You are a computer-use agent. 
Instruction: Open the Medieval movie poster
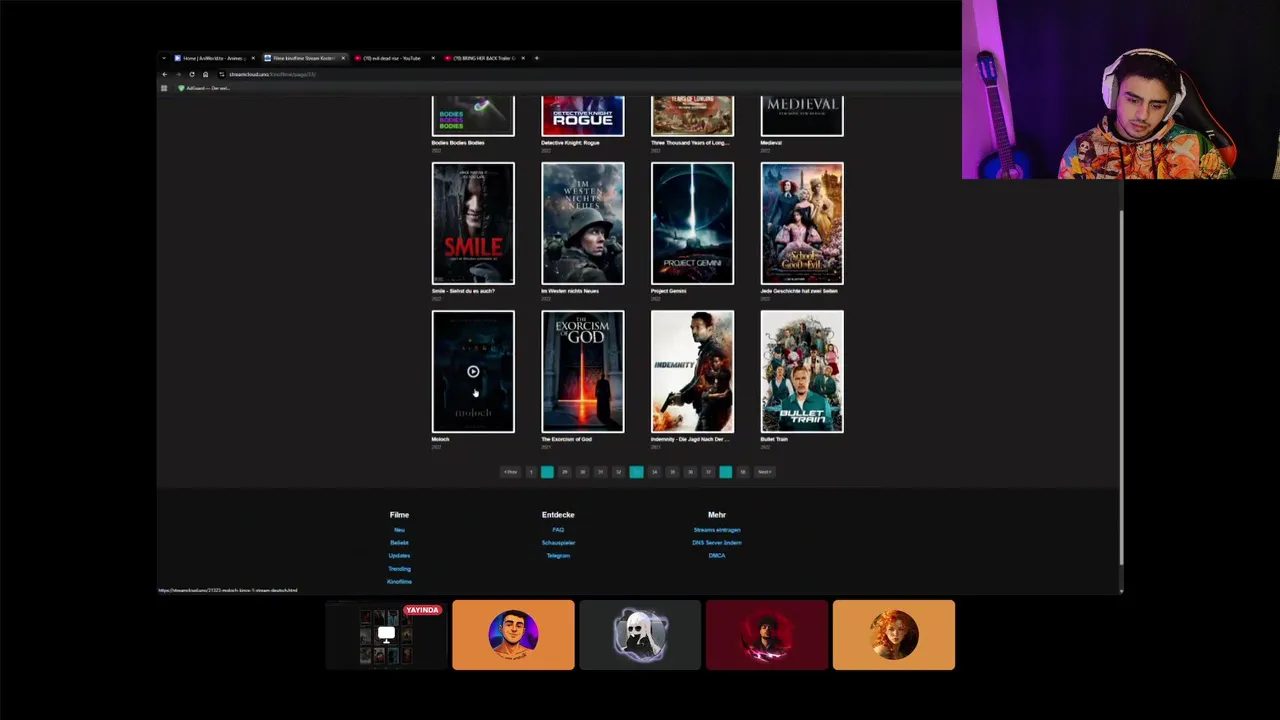click(x=802, y=116)
